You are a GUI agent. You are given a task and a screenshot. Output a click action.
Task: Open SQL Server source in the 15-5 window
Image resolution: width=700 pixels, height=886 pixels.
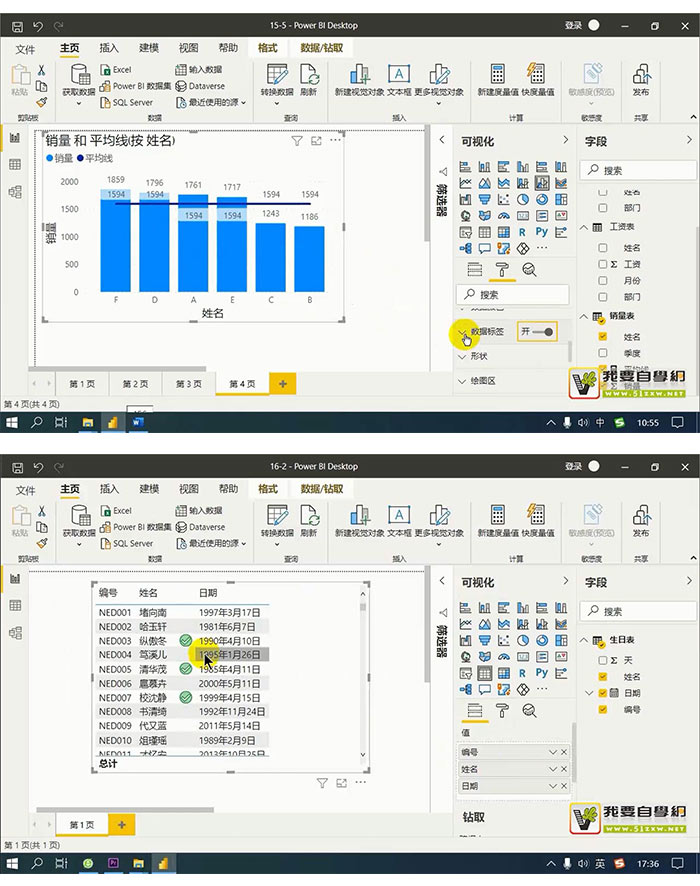[x=127, y=102]
